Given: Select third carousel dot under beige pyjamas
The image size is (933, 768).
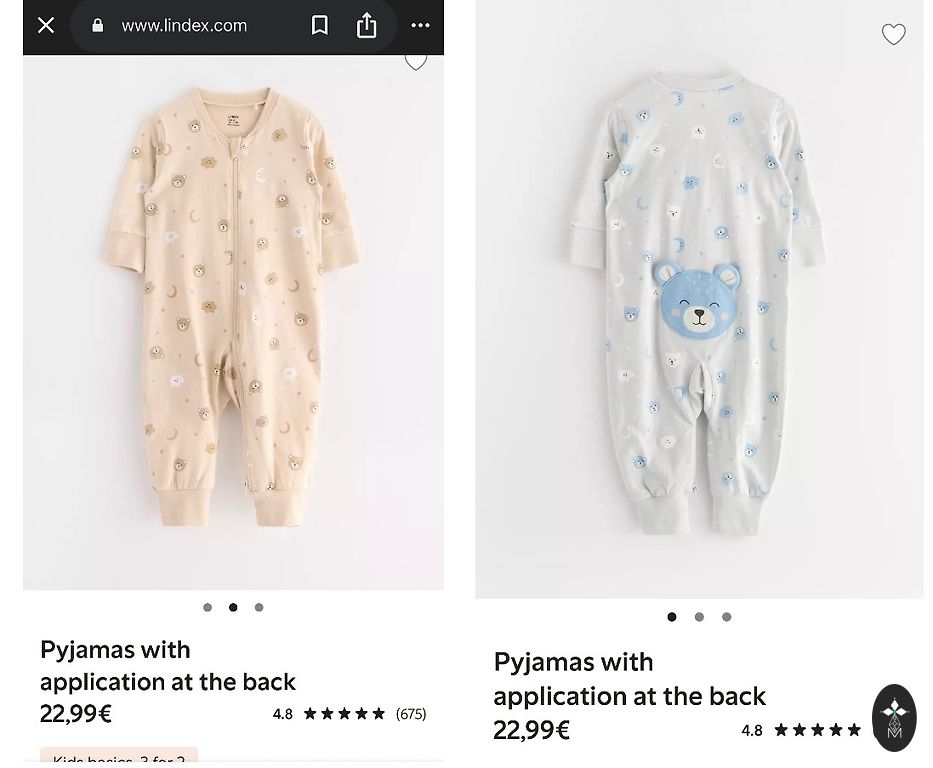Looking at the screenshot, I should (x=259, y=608).
